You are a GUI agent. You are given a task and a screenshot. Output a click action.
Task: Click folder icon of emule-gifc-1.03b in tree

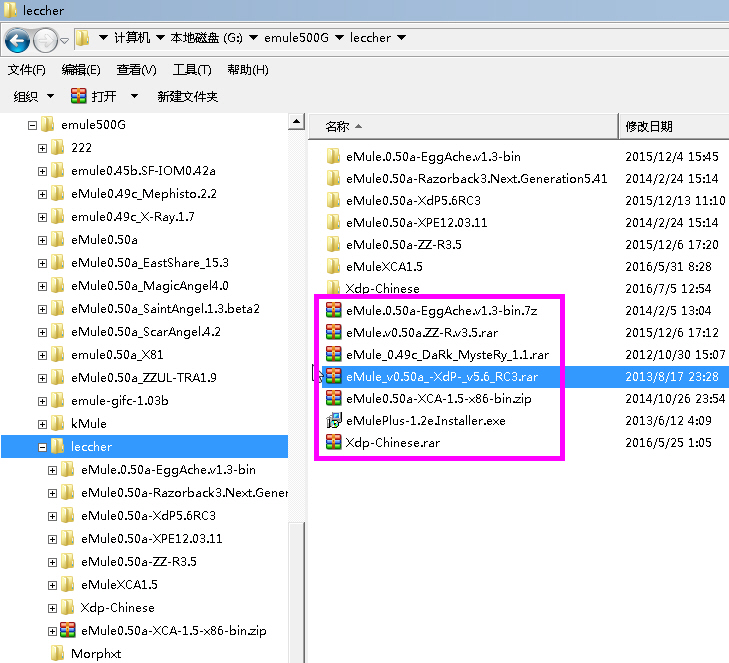tap(58, 400)
